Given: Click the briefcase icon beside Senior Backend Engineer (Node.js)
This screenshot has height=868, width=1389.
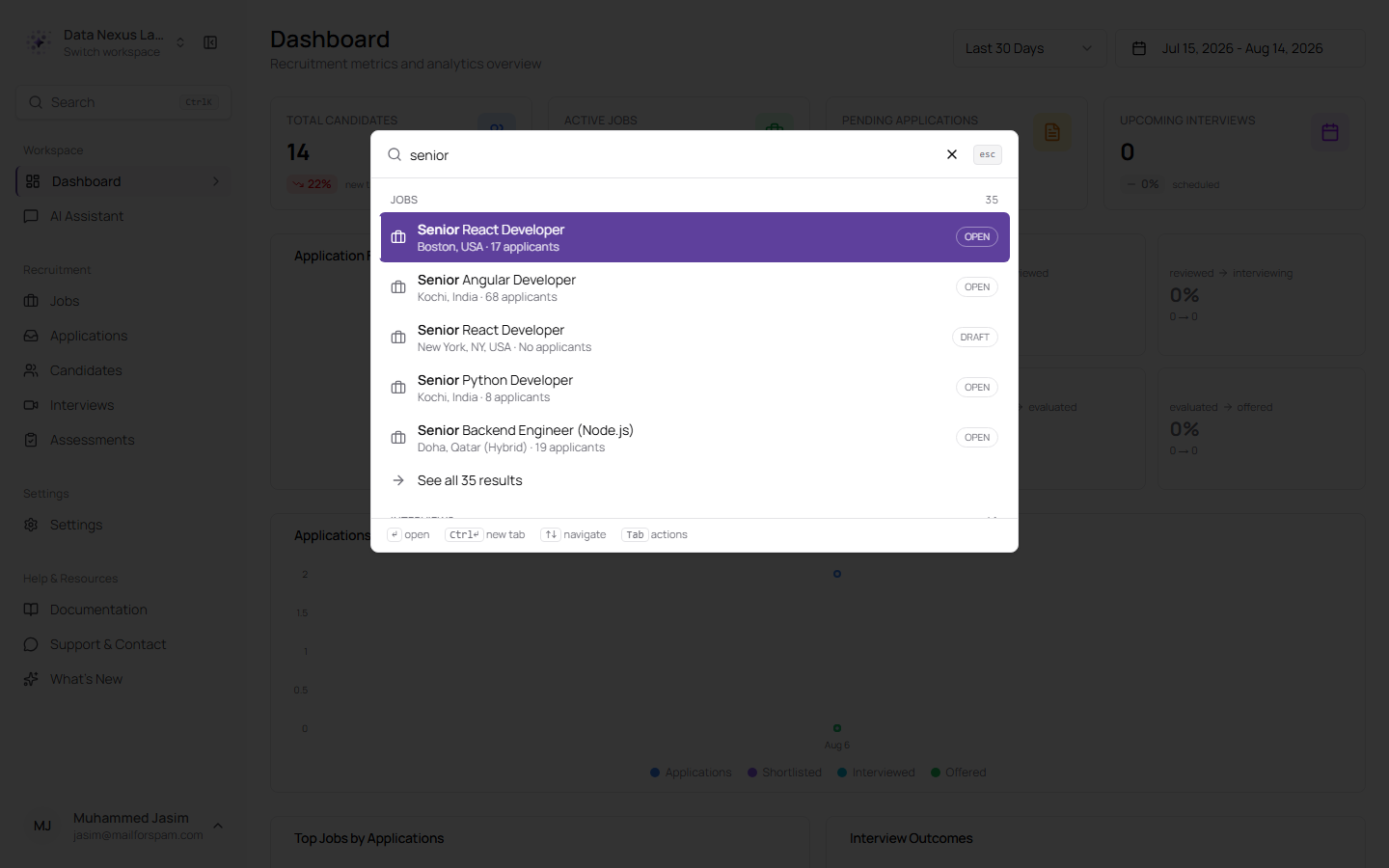Looking at the screenshot, I should point(398,438).
